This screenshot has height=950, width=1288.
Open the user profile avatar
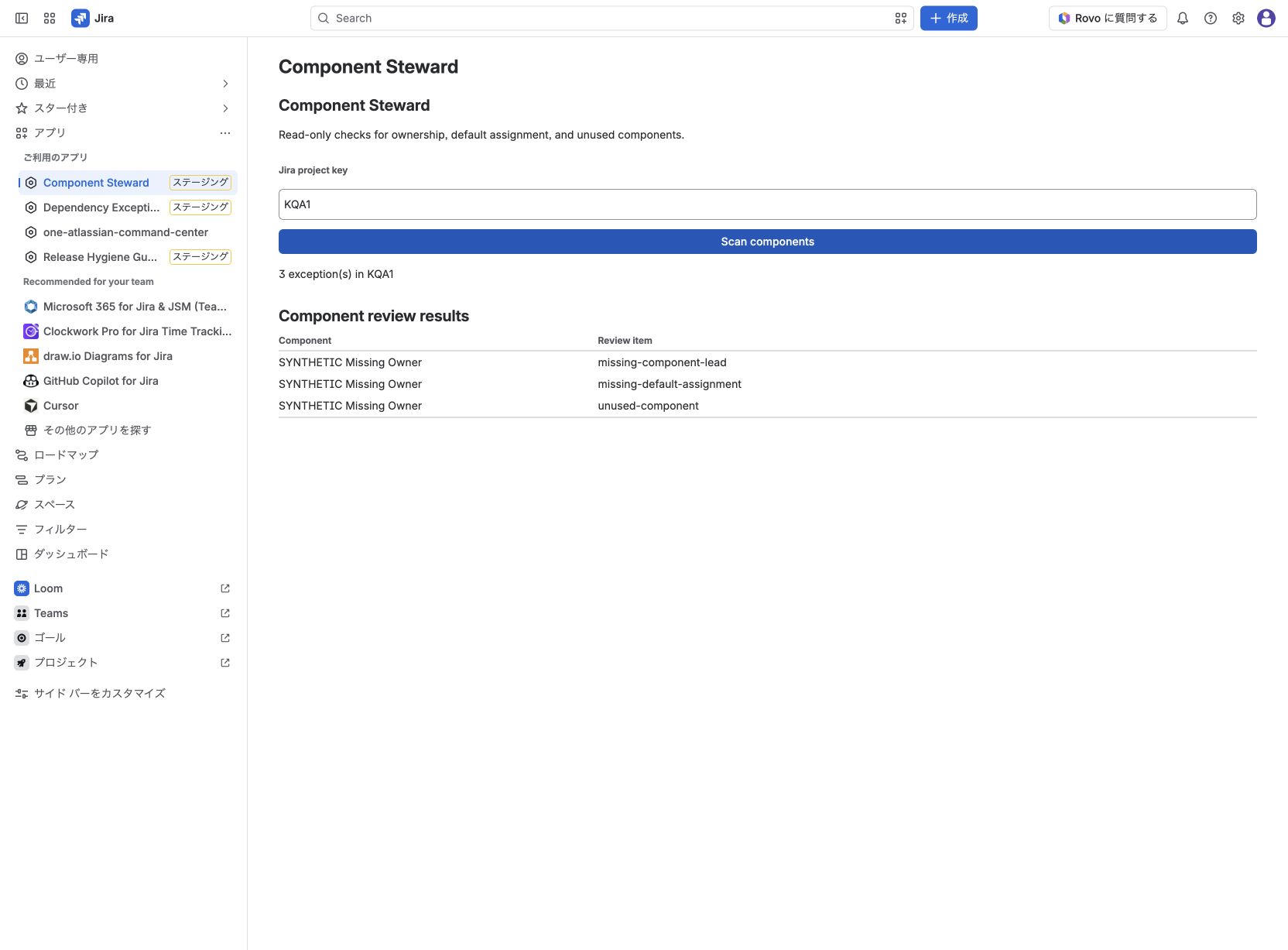pos(1266,18)
